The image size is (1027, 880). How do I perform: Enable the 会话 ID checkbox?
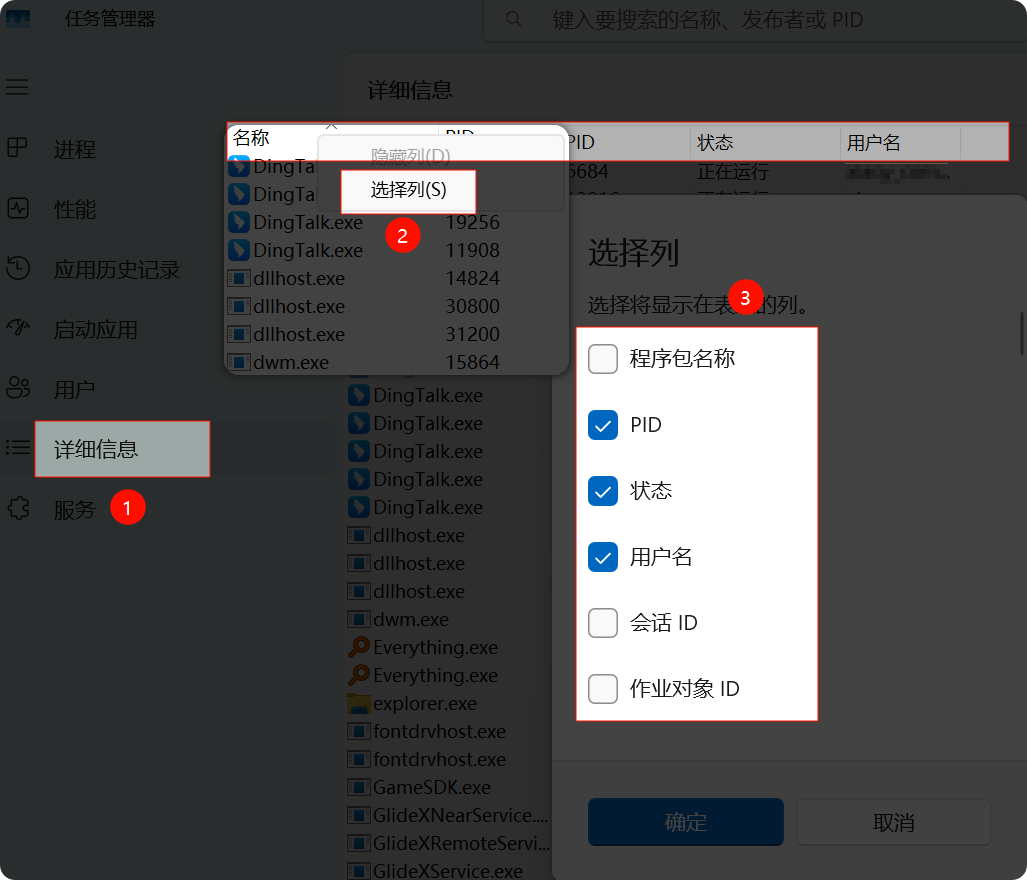click(x=603, y=623)
